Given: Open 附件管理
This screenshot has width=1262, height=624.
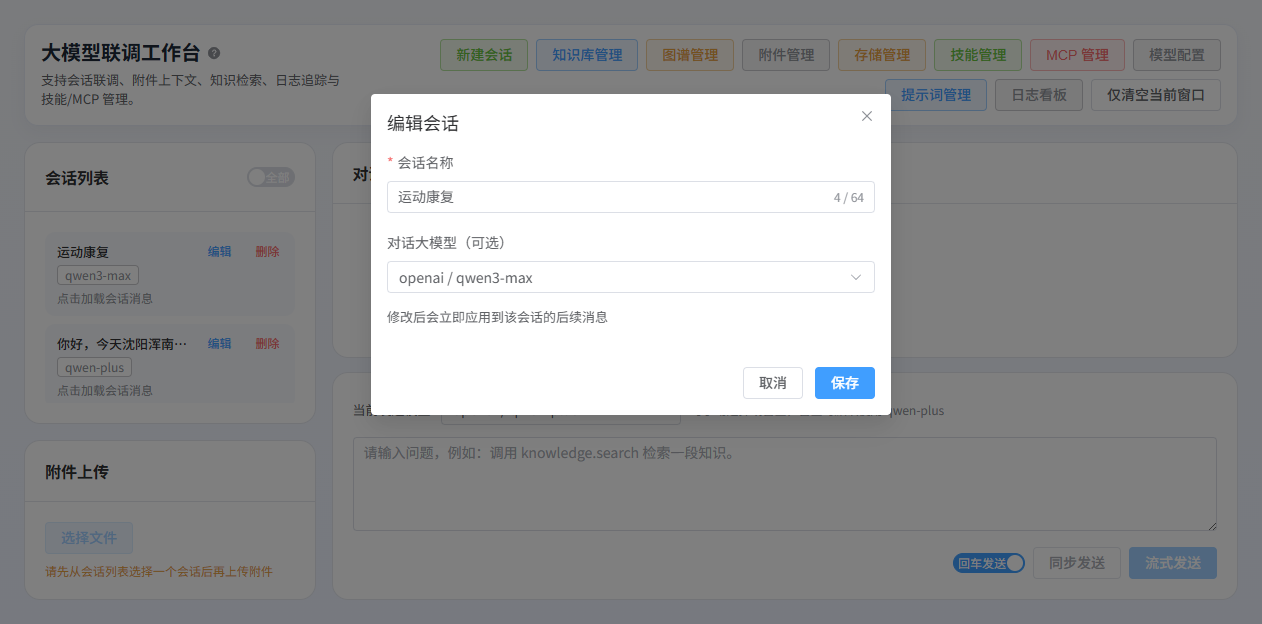Looking at the screenshot, I should tap(786, 55).
